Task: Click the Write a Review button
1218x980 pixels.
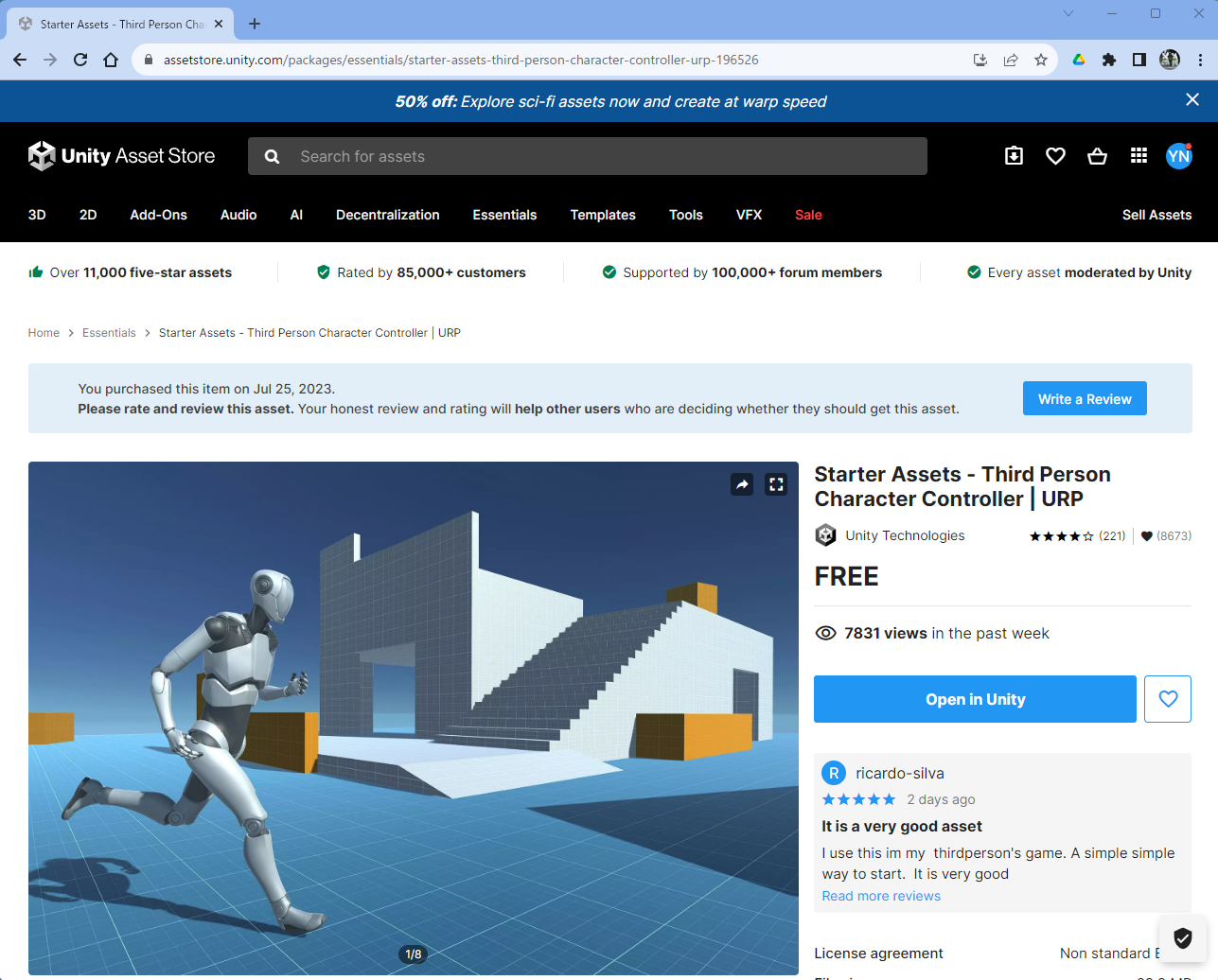Action: pos(1085,398)
